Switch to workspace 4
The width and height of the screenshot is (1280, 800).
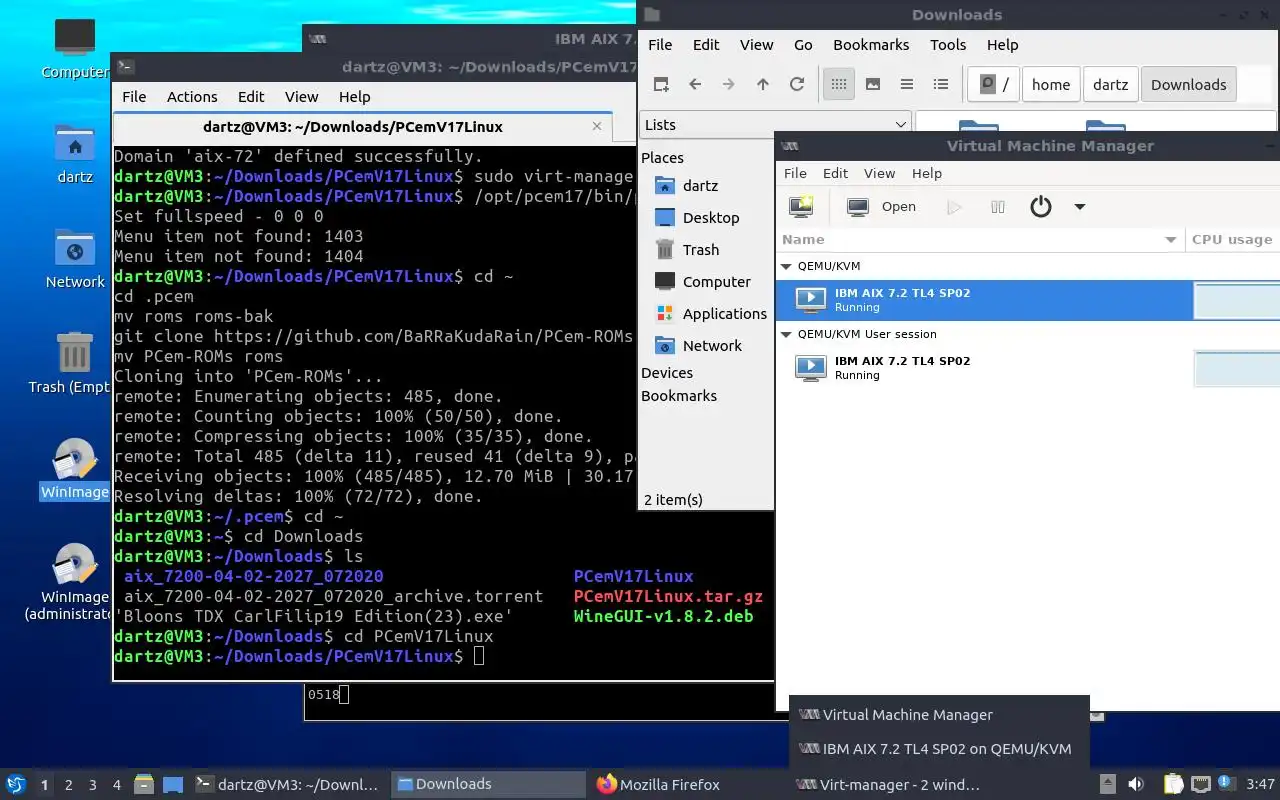coord(117,785)
